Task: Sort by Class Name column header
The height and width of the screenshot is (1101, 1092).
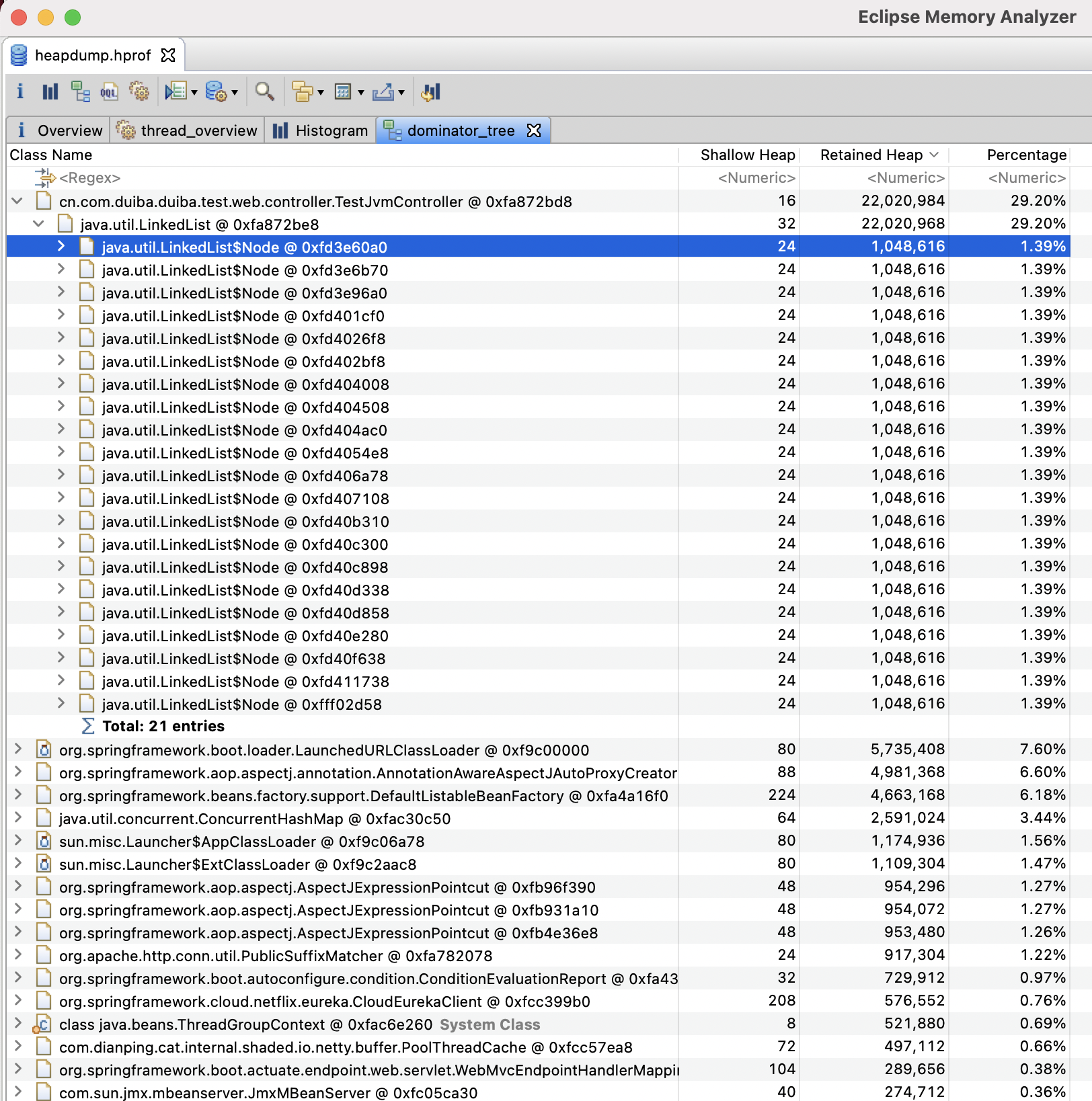Action: tap(342, 155)
